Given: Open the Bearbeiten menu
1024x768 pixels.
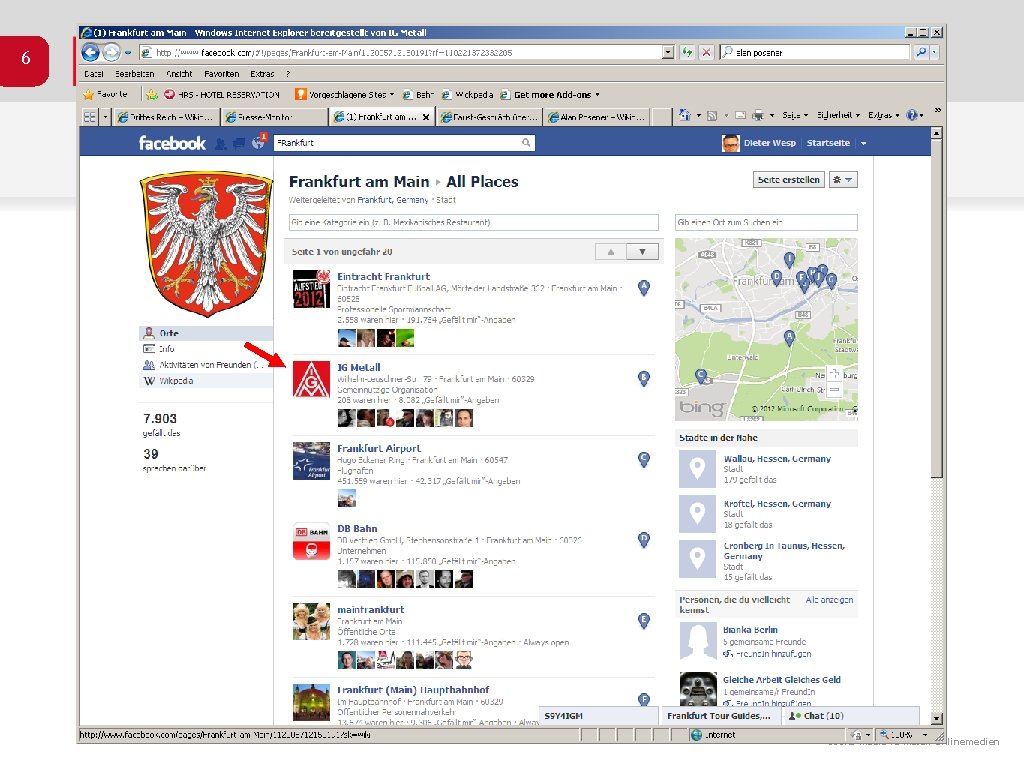Looking at the screenshot, I should 135,74.
